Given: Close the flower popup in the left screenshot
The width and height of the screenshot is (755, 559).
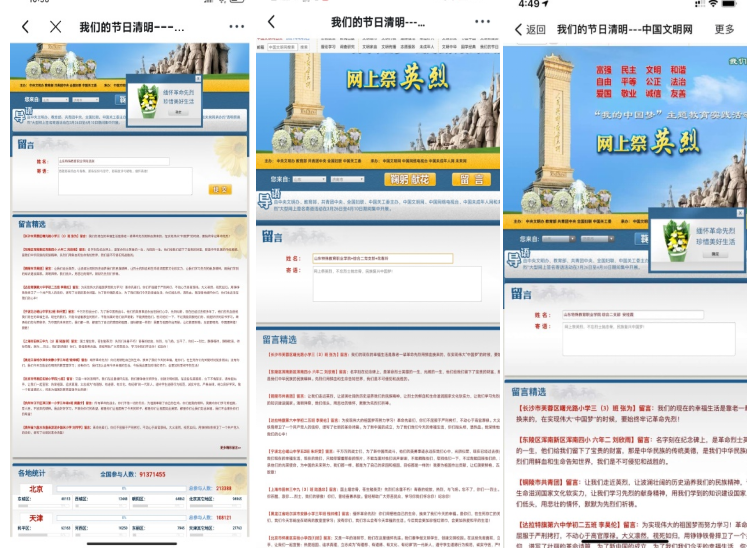Looking at the screenshot, I should pos(197,78).
